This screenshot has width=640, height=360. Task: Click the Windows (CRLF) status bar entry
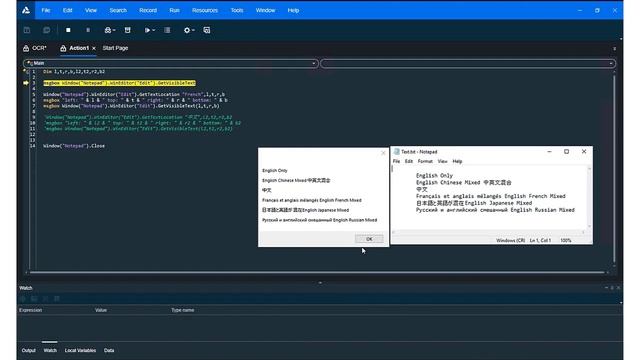tap(510, 240)
